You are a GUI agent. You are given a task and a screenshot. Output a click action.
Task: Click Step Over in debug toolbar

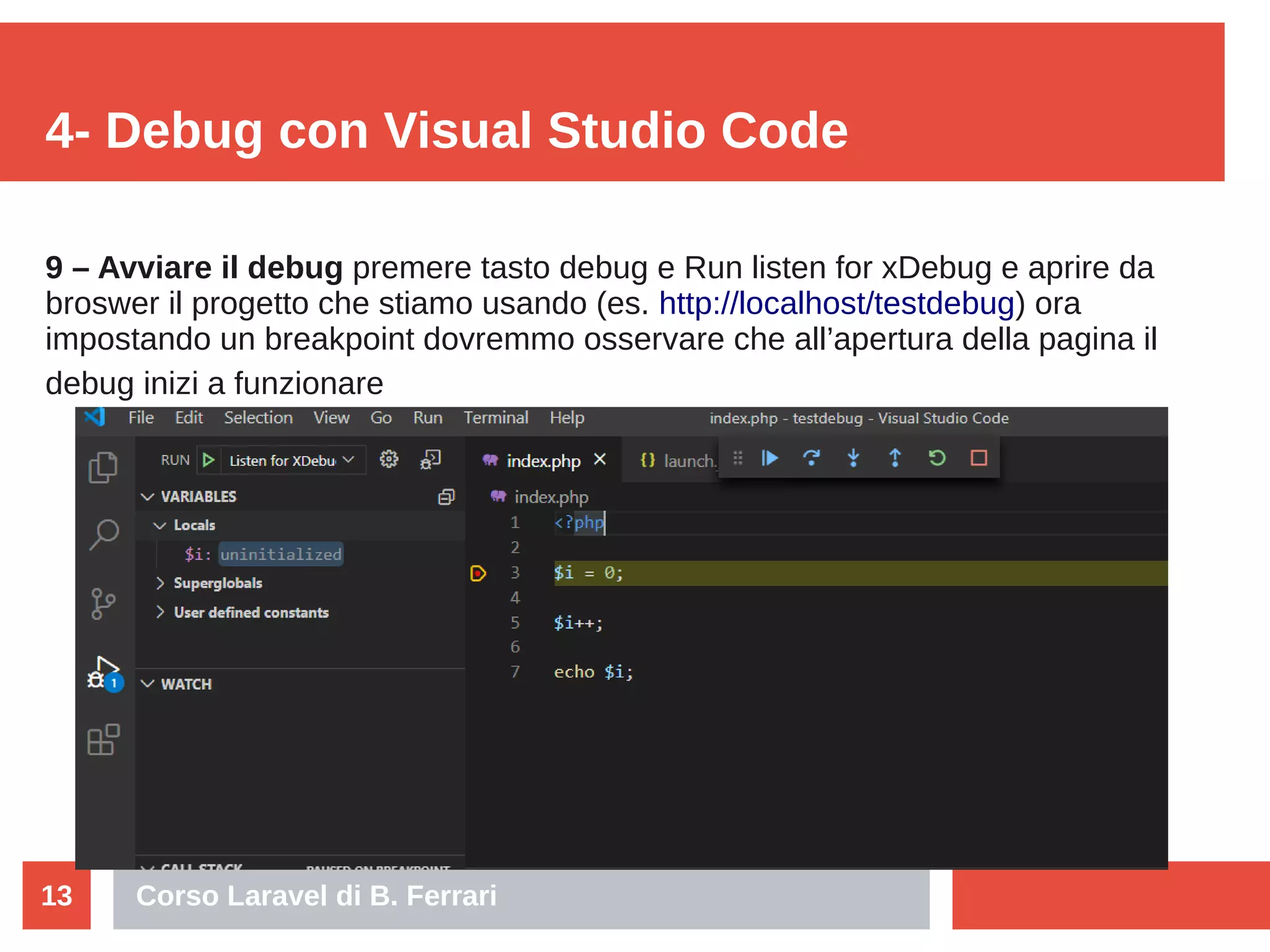coord(811,458)
